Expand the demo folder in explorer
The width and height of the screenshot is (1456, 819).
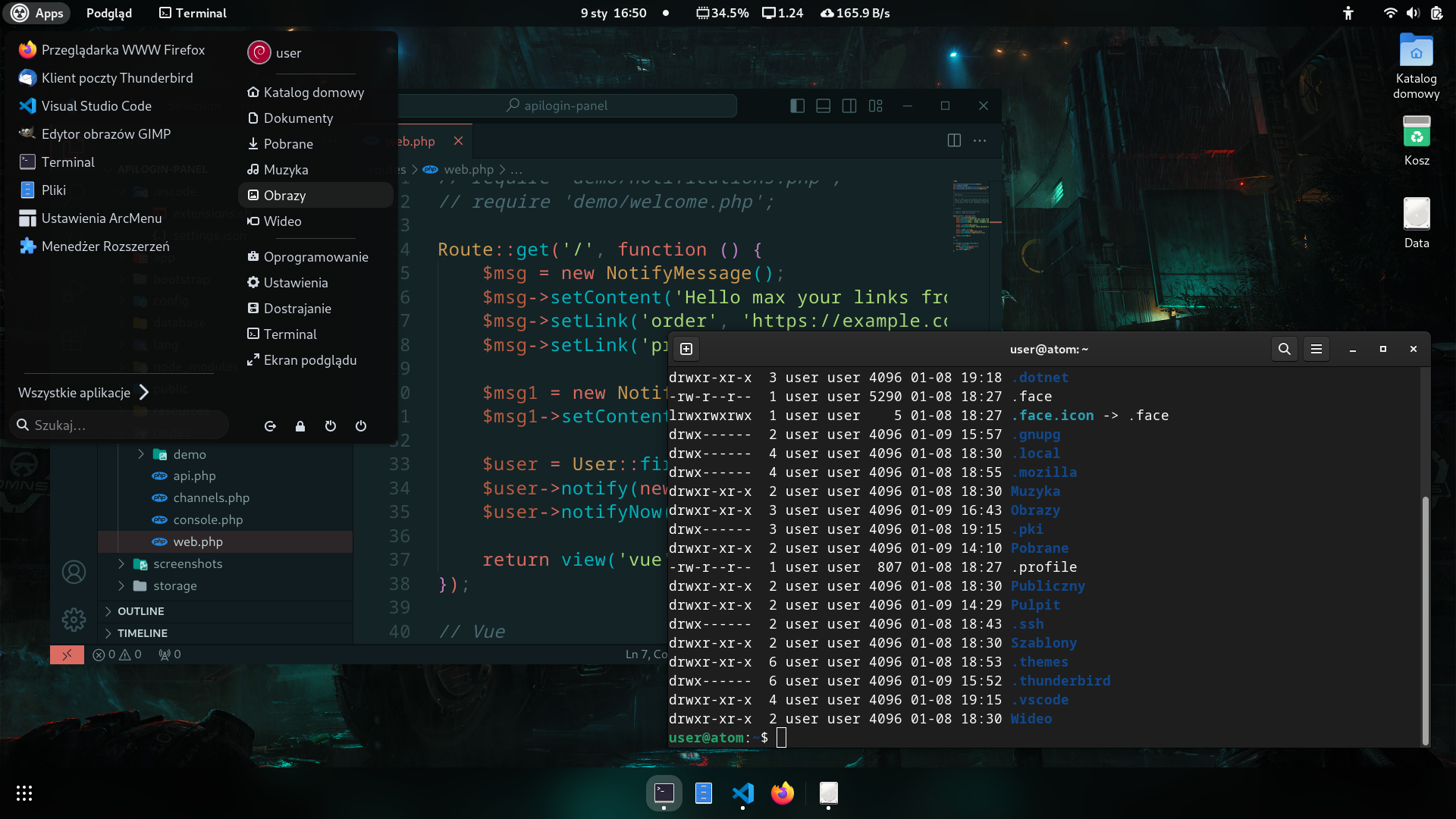141,454
